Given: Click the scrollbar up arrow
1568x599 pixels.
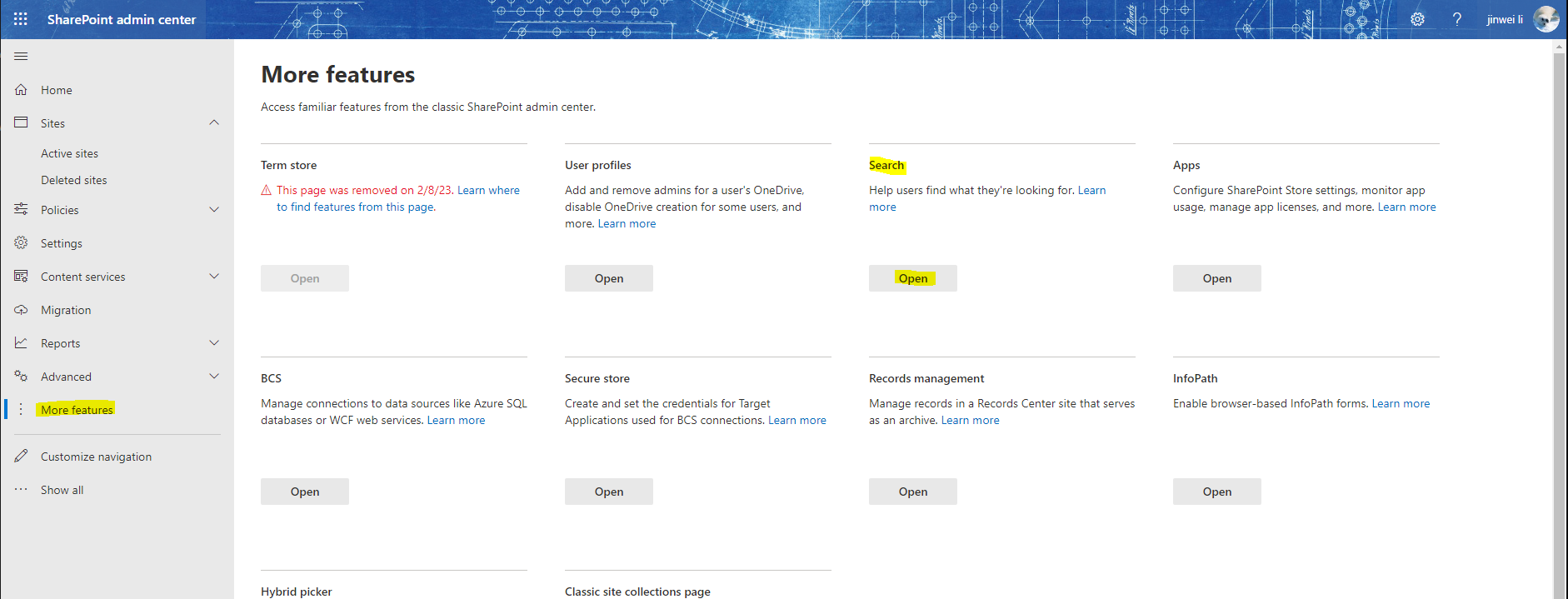Looking at the screenshot, I should tap(1559, 47).
